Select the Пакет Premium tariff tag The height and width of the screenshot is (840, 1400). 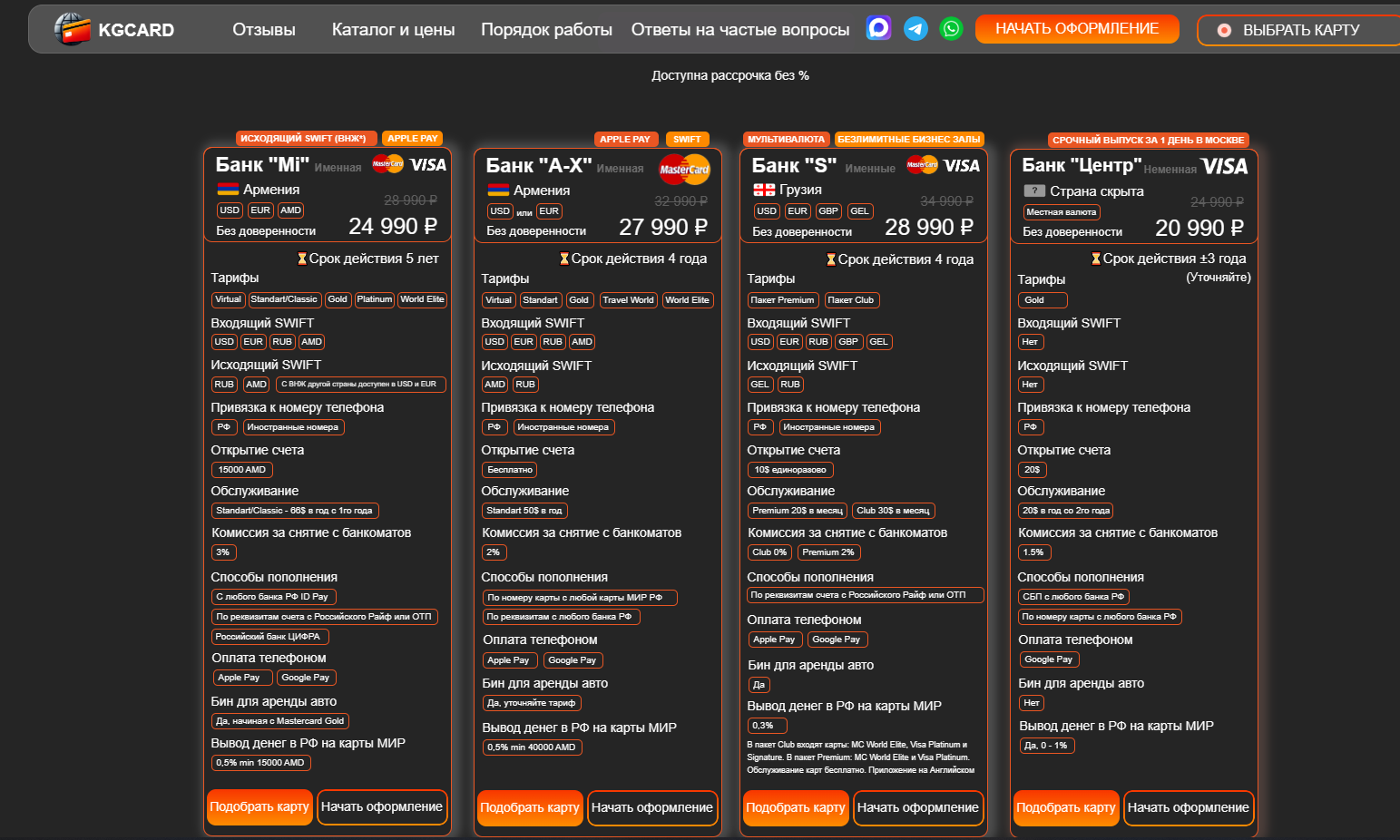click(783, 300)
